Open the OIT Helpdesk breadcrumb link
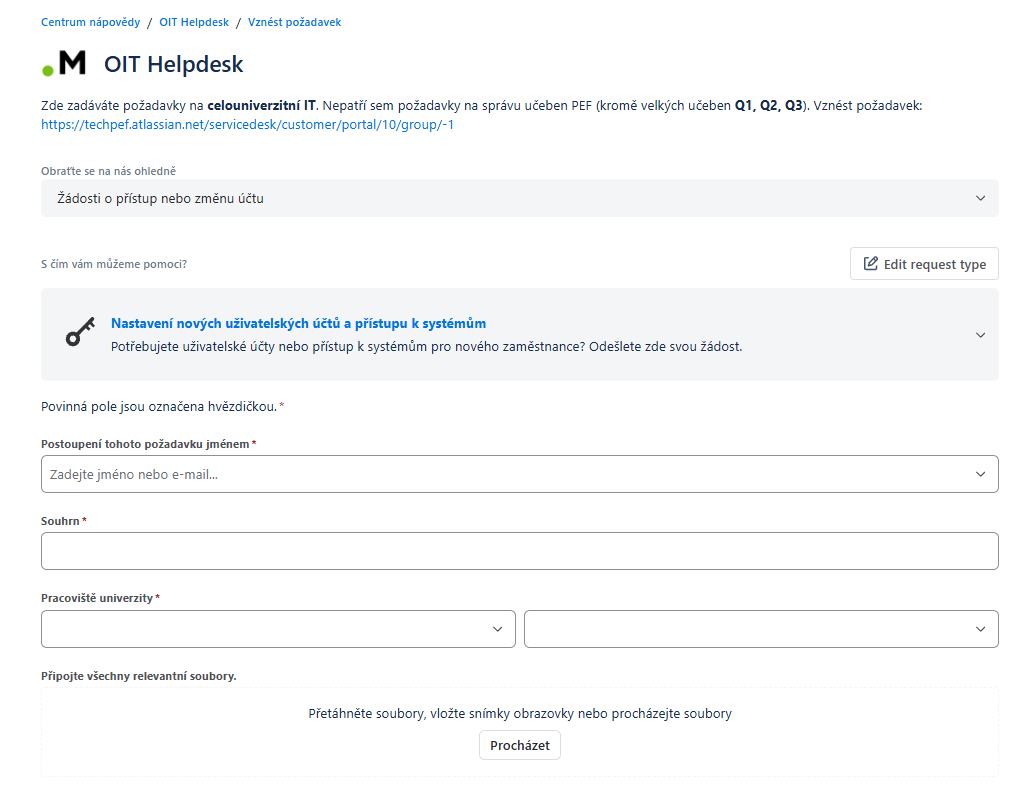 click(x=194, y=22)
